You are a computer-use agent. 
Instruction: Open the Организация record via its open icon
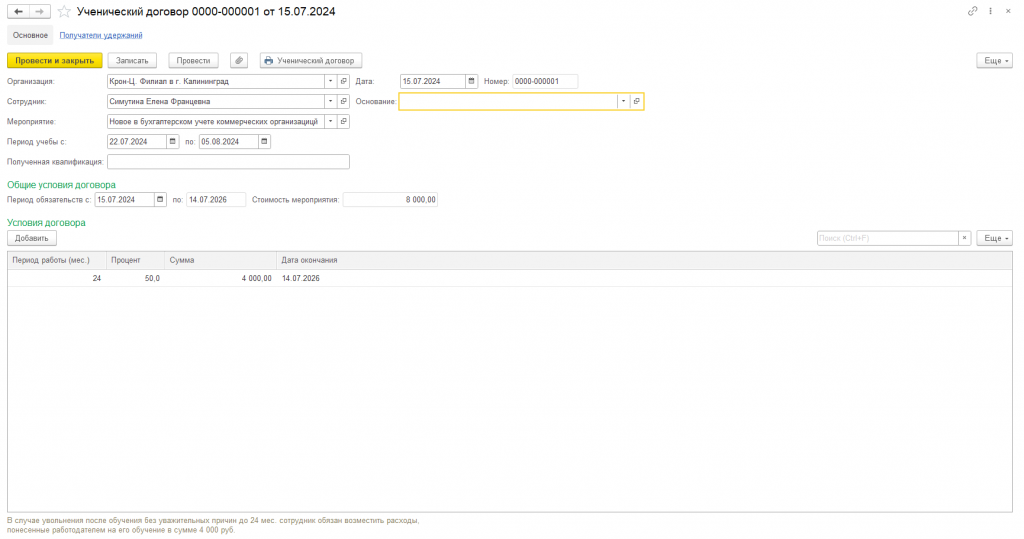(344, 82)
